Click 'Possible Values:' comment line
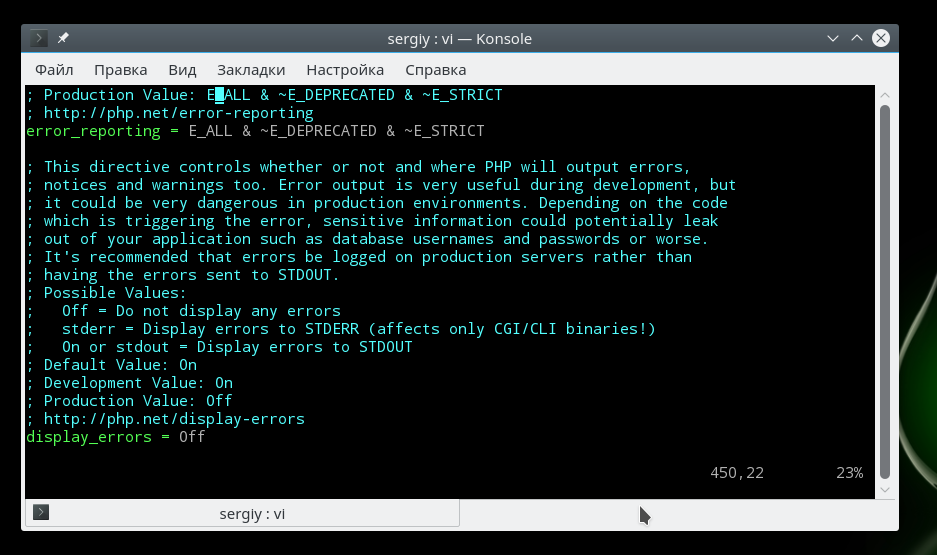The image size is (937, 555). (106, 293)
